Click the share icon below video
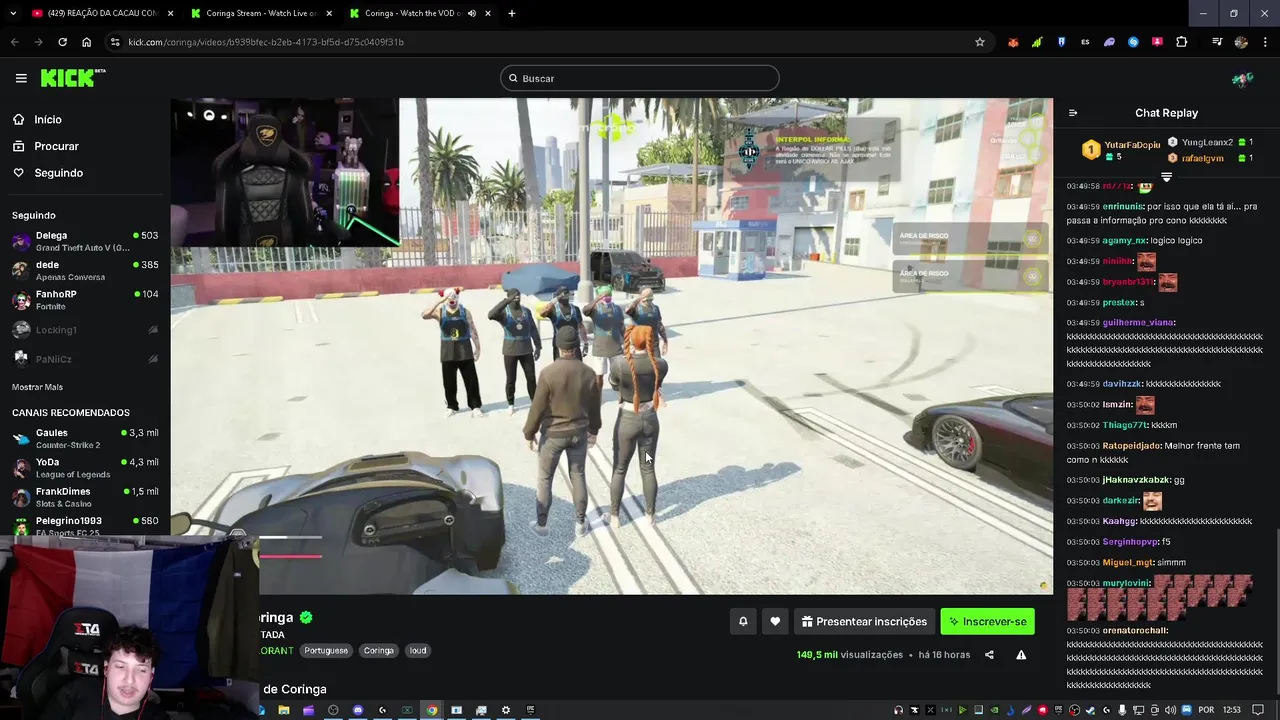 pyautogui.click(x=989, y=655)
